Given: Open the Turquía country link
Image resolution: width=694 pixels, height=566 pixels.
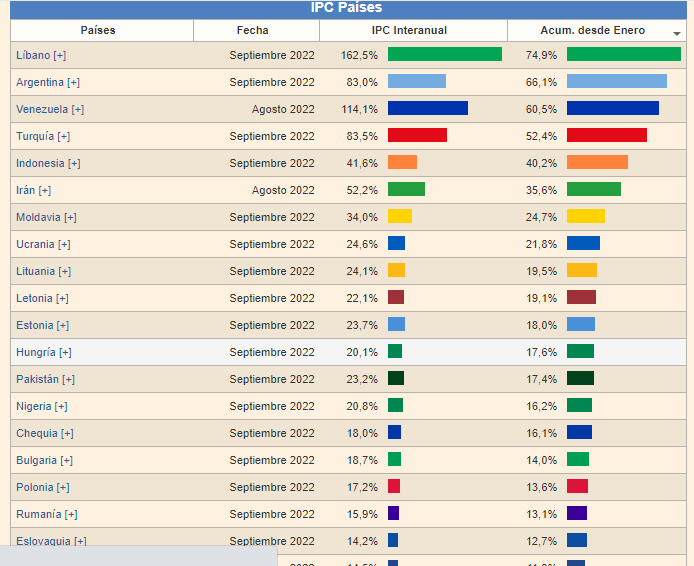Looking at the screenshot, I should (35, 136).
